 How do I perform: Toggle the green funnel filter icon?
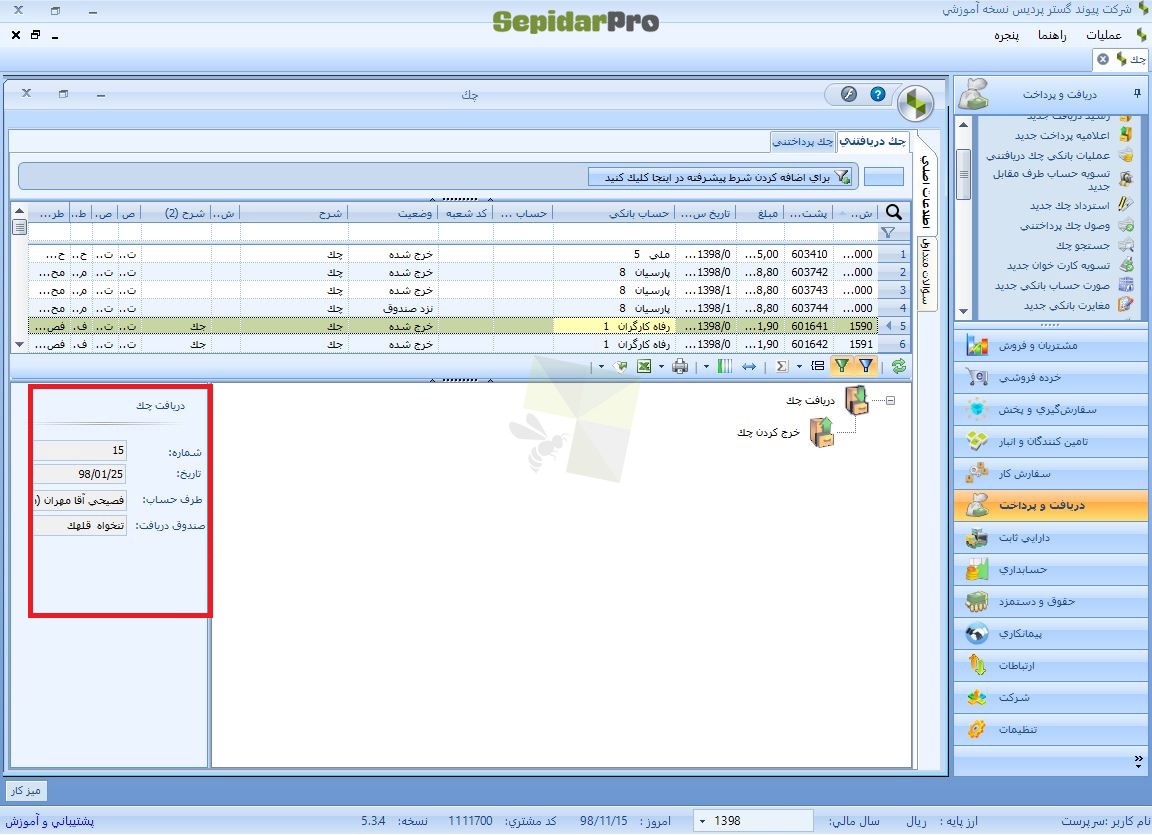click(842, 366)
